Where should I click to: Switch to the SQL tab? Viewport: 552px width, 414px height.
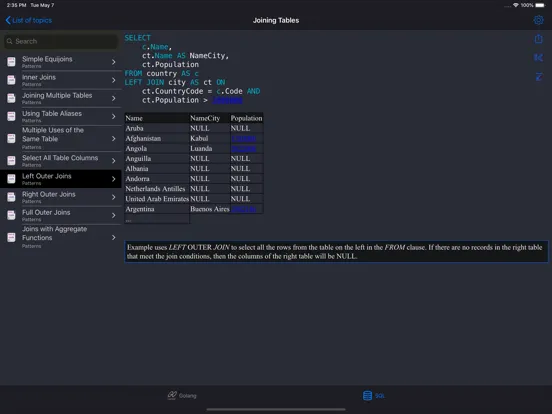coord(374,395)
